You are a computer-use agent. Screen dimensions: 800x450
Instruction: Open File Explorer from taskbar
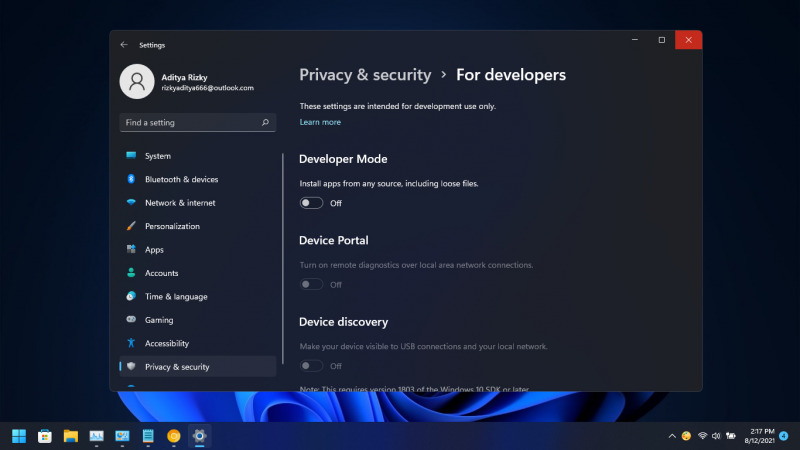click(70, 436)
